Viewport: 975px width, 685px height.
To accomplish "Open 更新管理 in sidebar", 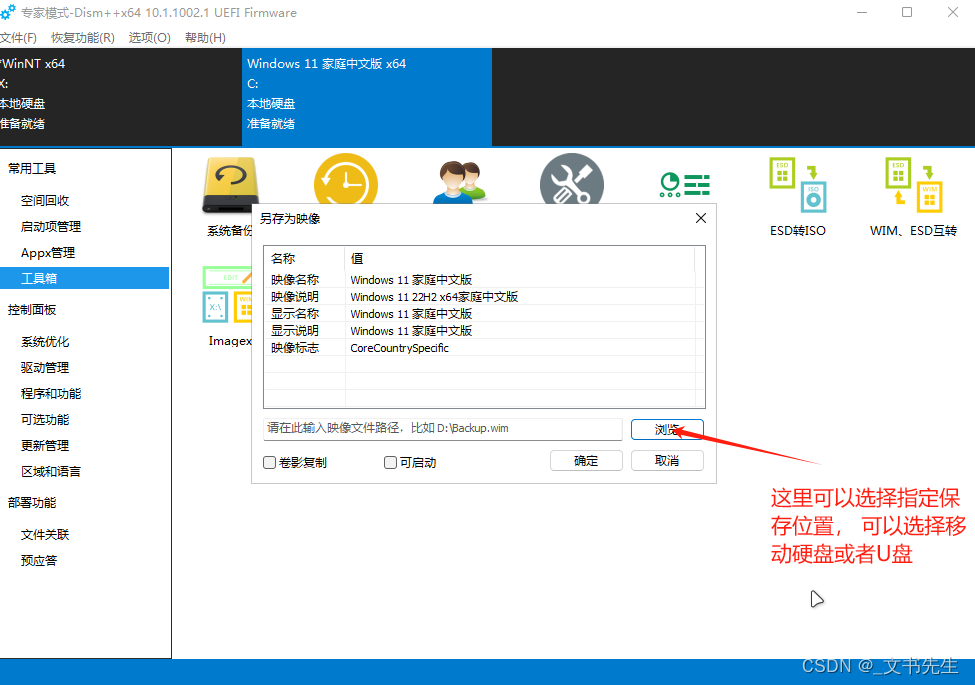I will pos(45,446).
